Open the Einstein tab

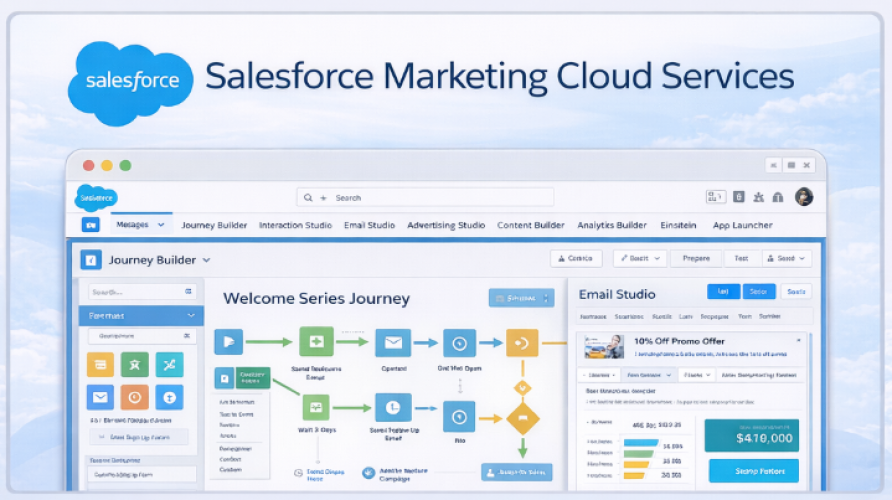[678, 225]
